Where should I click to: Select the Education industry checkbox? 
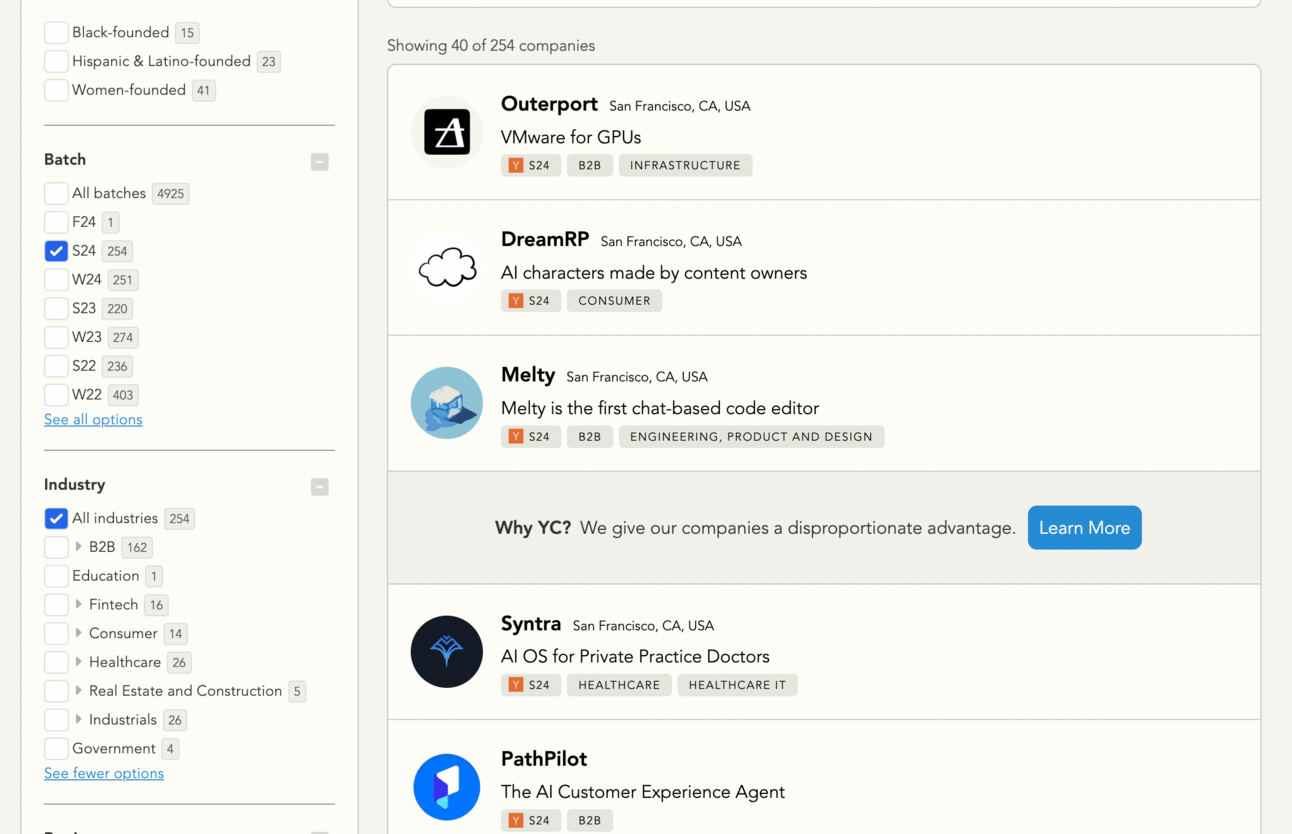[56, 576]
